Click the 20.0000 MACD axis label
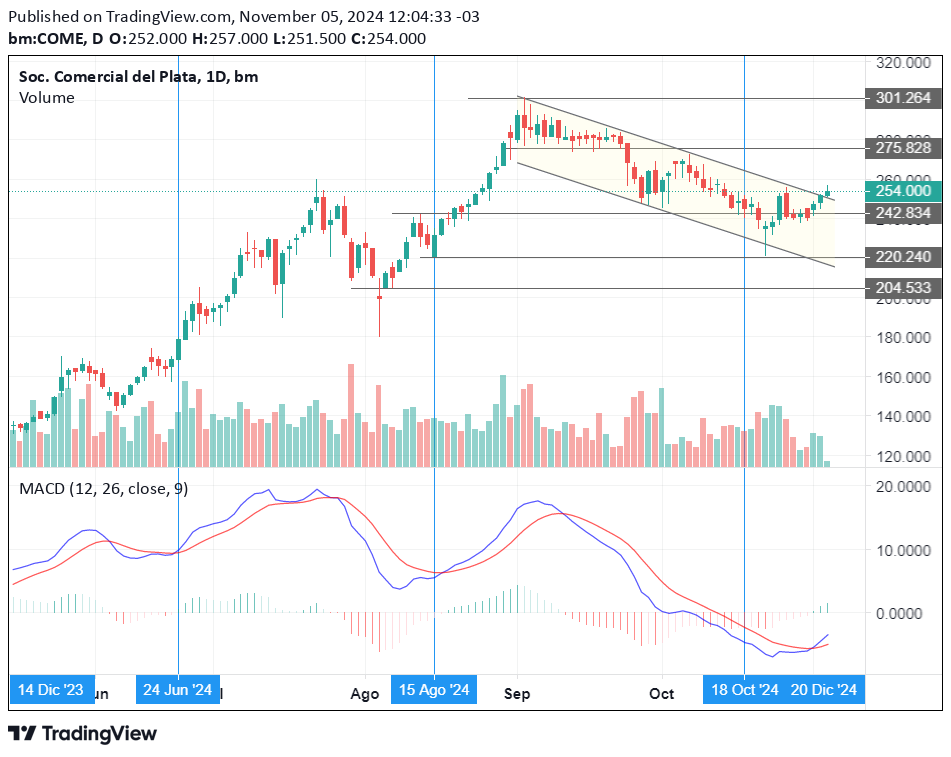Image resolution: width=951 pixels, height=757 pixels. (903, 487)
